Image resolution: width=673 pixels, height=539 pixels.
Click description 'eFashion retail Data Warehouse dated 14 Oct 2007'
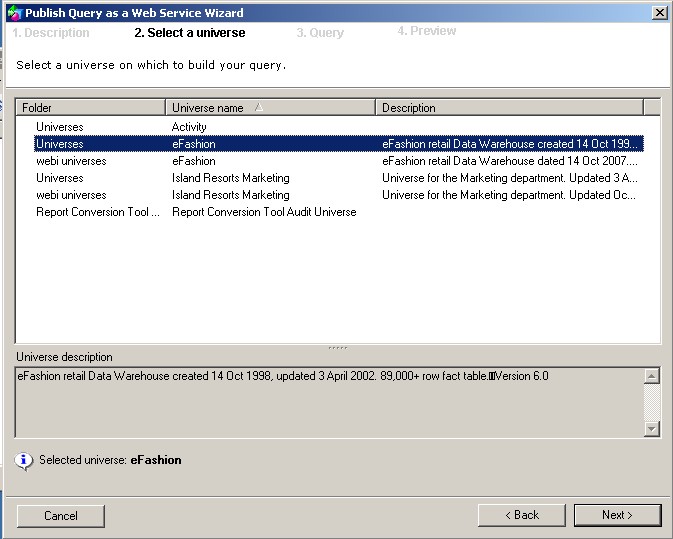[x=510, y=161]
